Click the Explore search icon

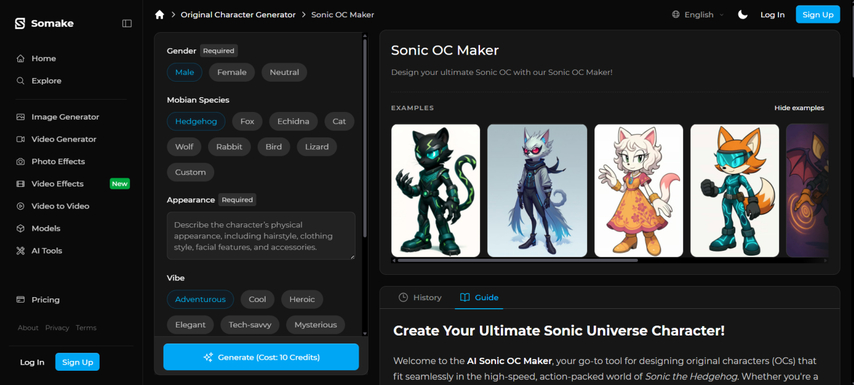point(20,81)
